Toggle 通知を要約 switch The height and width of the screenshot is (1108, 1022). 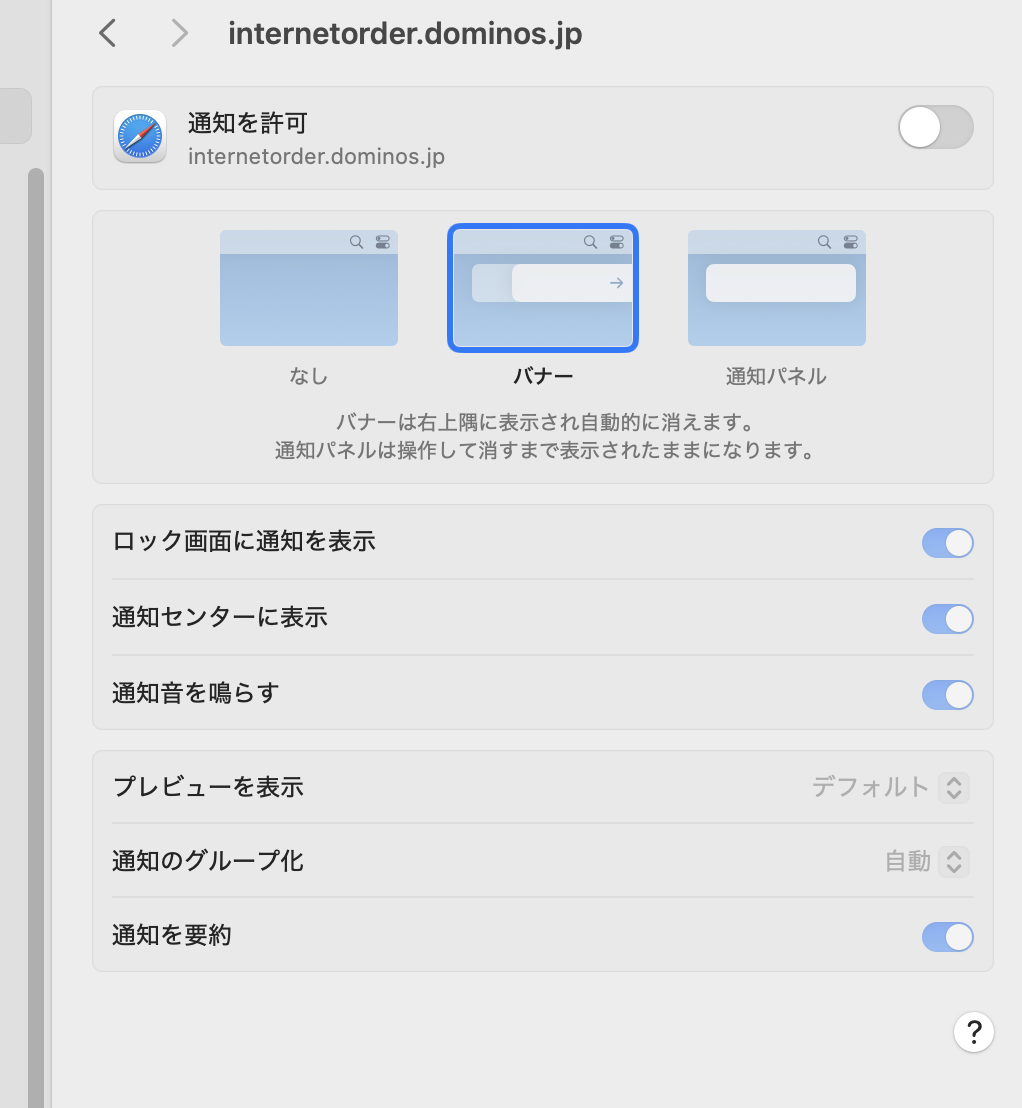(x=947, y=937)
